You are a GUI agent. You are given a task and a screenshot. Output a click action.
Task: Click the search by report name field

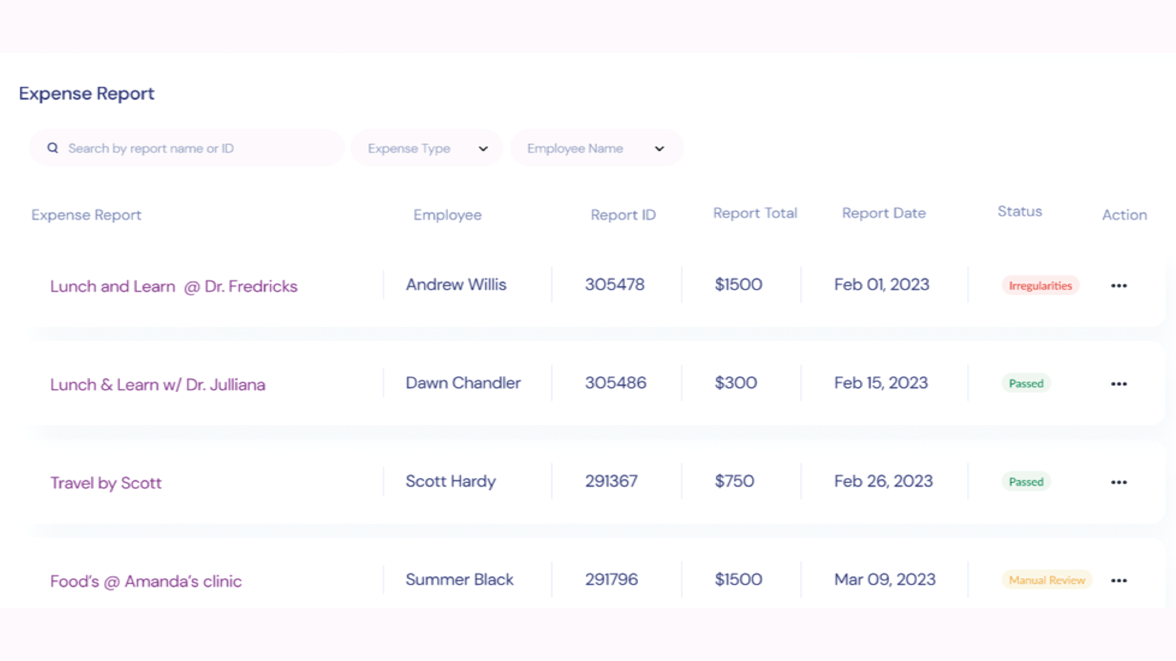pos(186,147)
